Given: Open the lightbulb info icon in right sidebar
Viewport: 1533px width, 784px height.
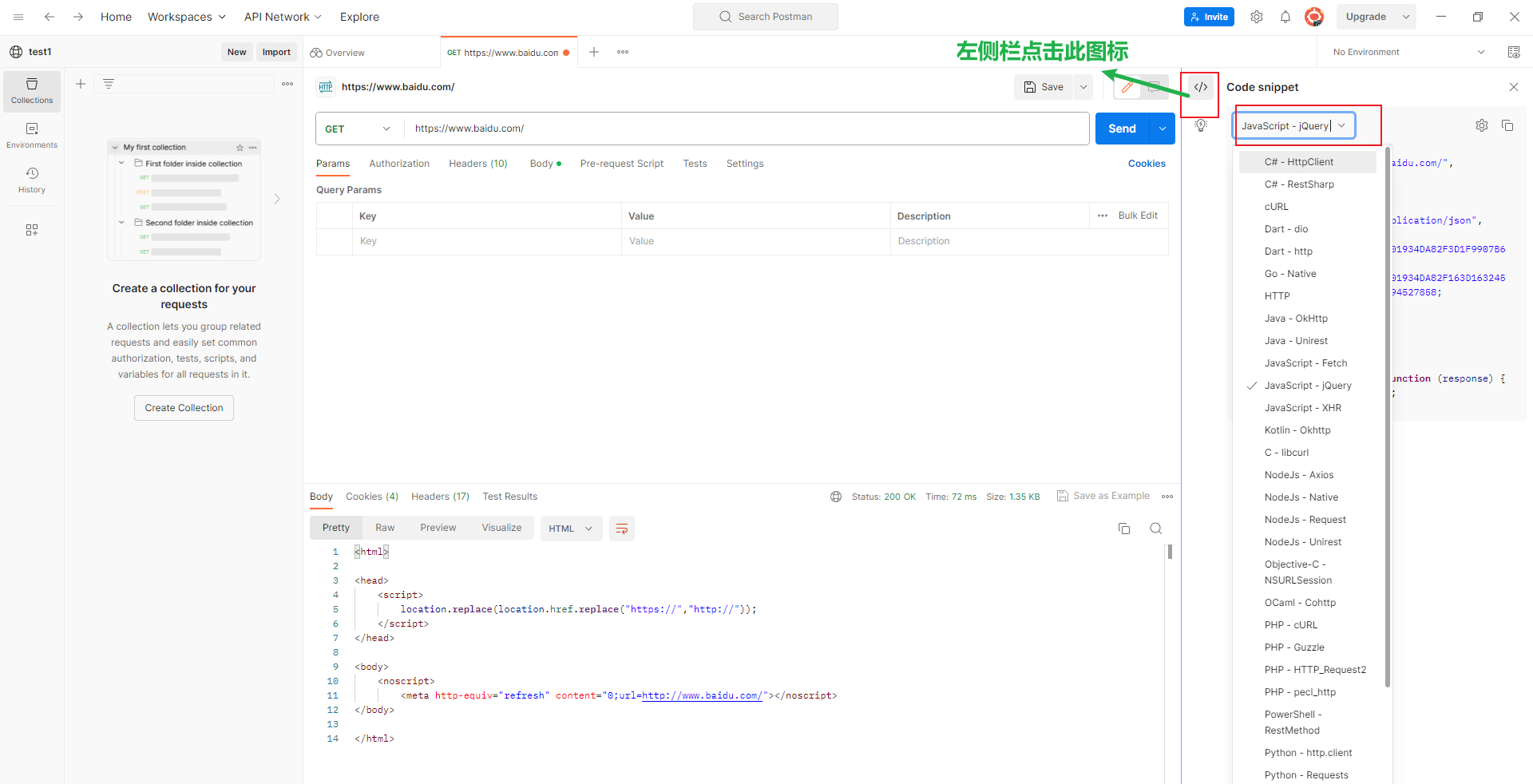Looking at the screenshot, I should 1201,125.
